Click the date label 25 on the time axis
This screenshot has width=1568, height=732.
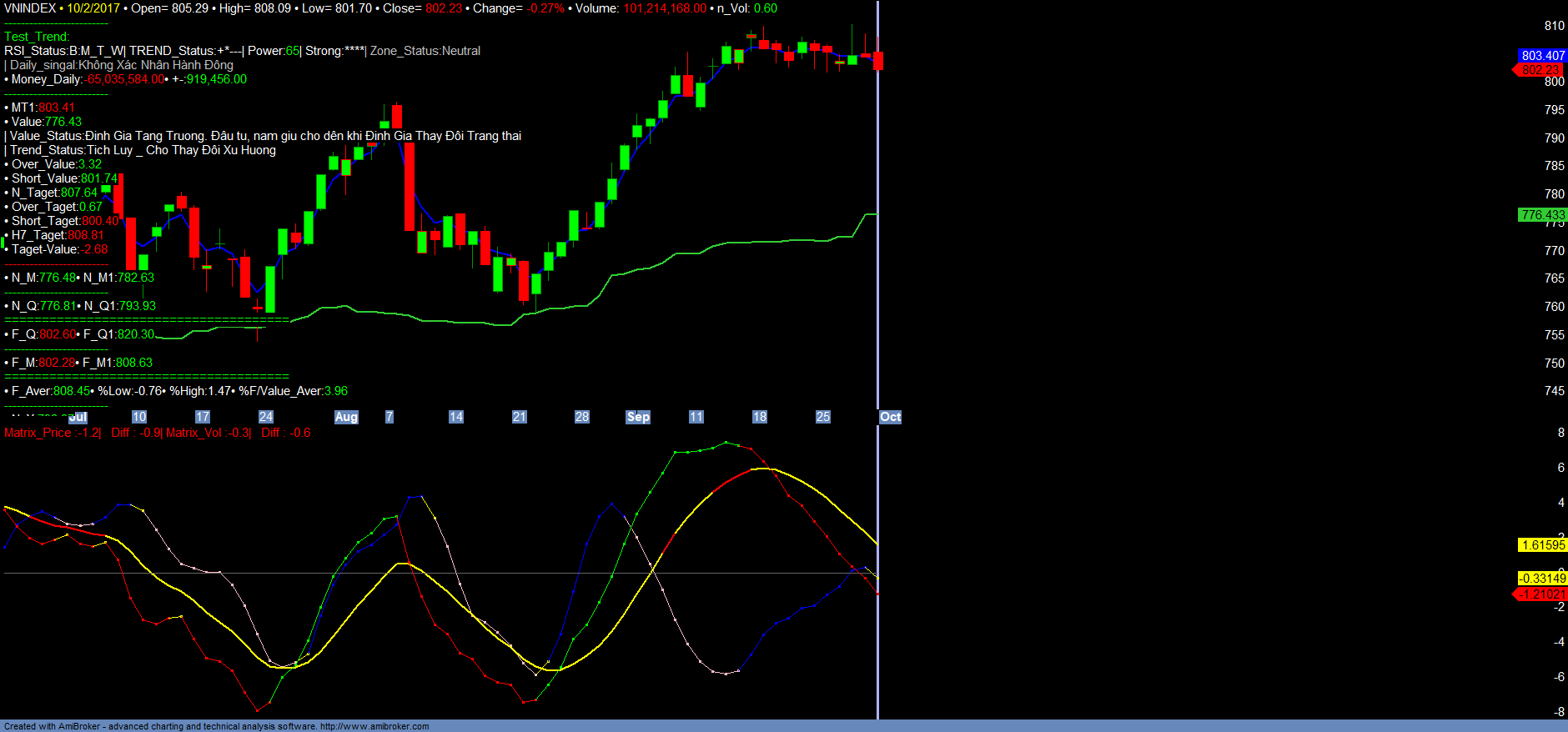pos(822,417)
